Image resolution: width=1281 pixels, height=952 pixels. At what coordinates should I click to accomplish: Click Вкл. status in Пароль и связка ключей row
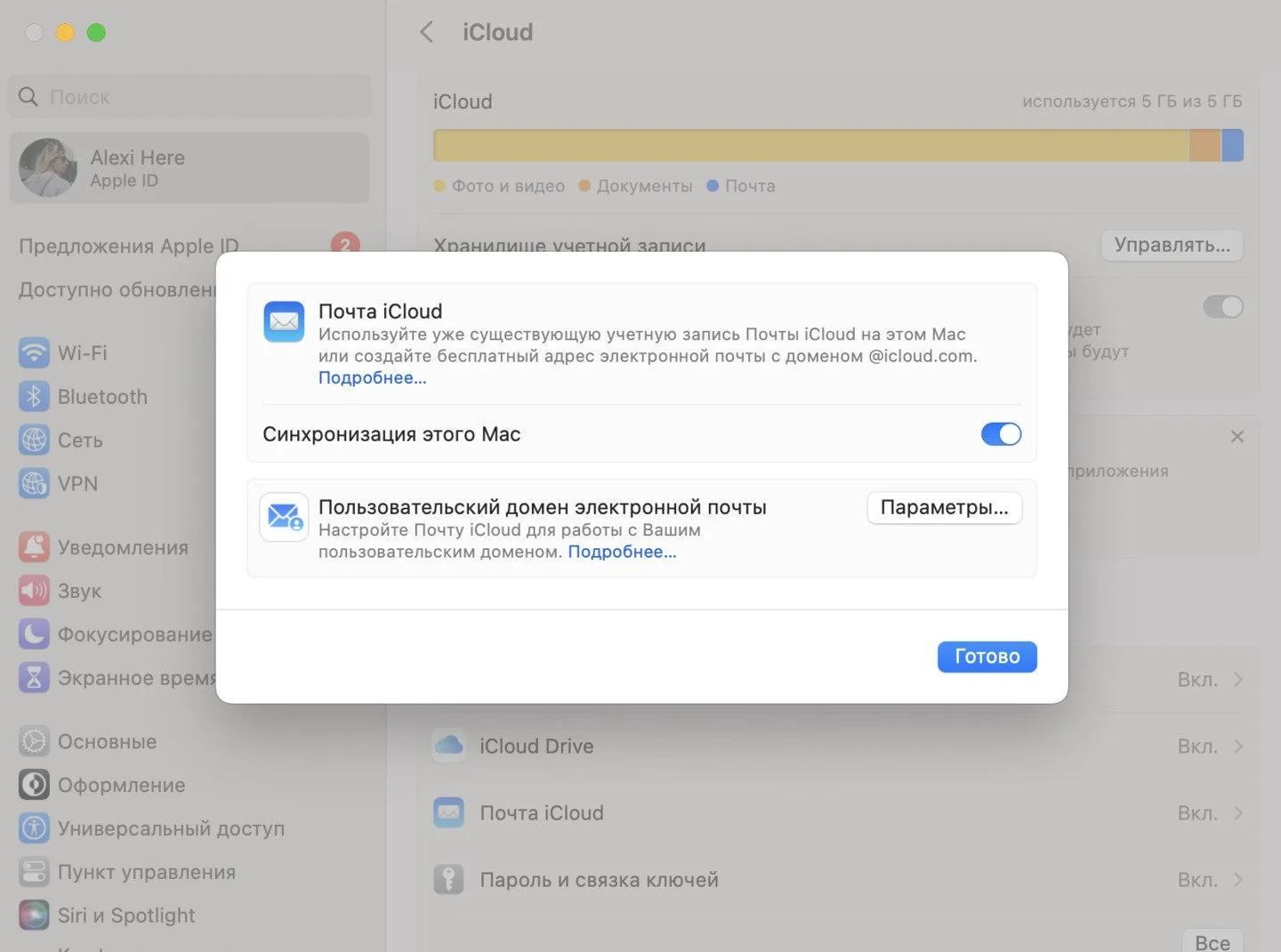click(x=1197, y=880)
